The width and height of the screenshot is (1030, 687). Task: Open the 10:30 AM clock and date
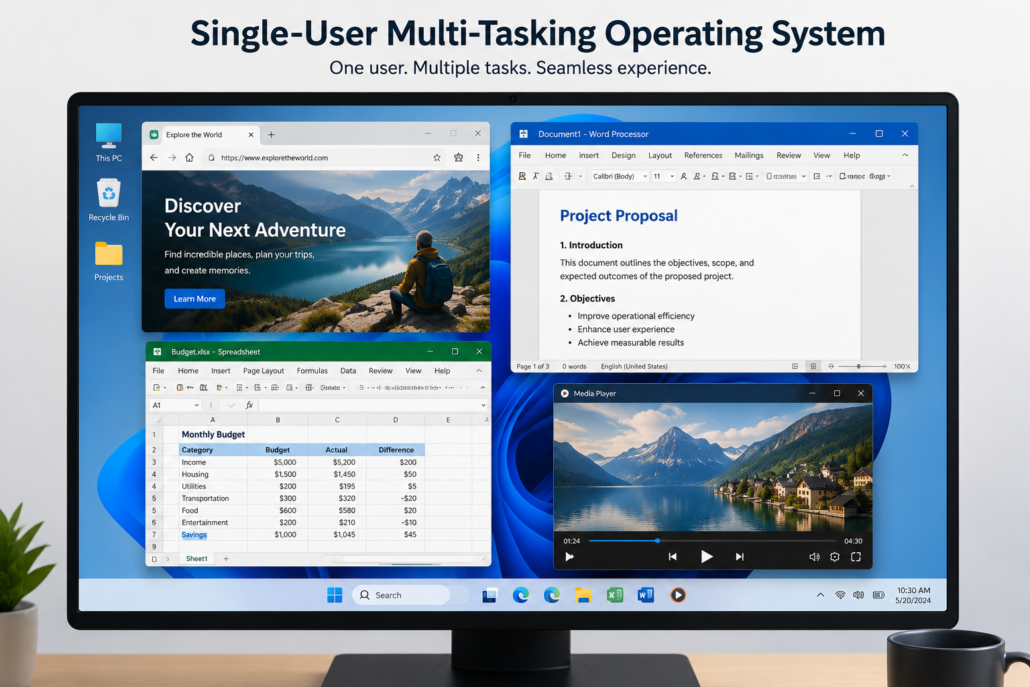pos(913,595)
